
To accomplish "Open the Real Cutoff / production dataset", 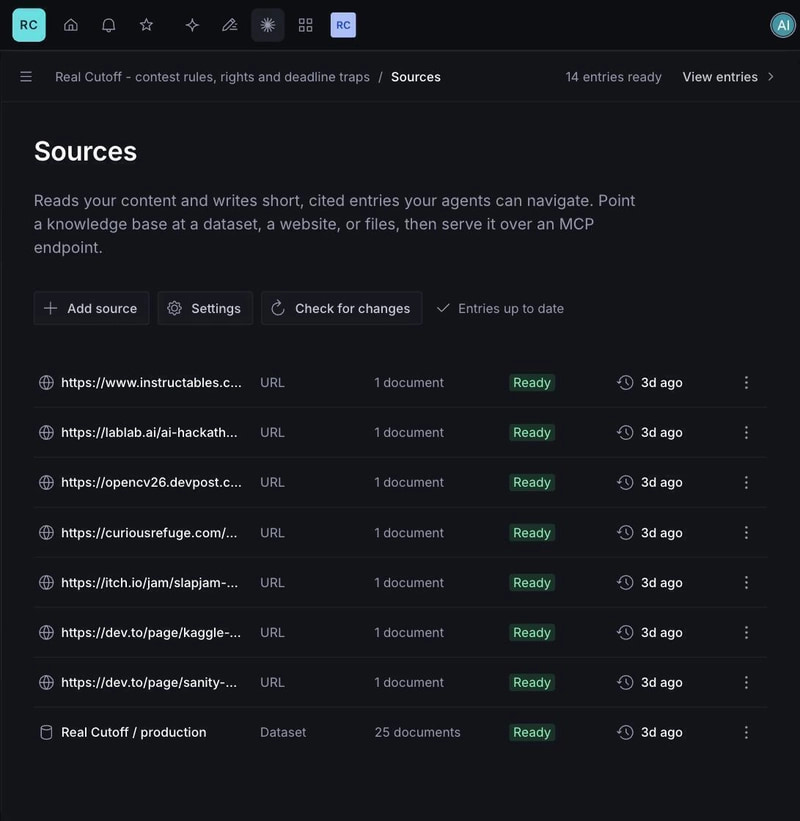I will coord(134,733).
